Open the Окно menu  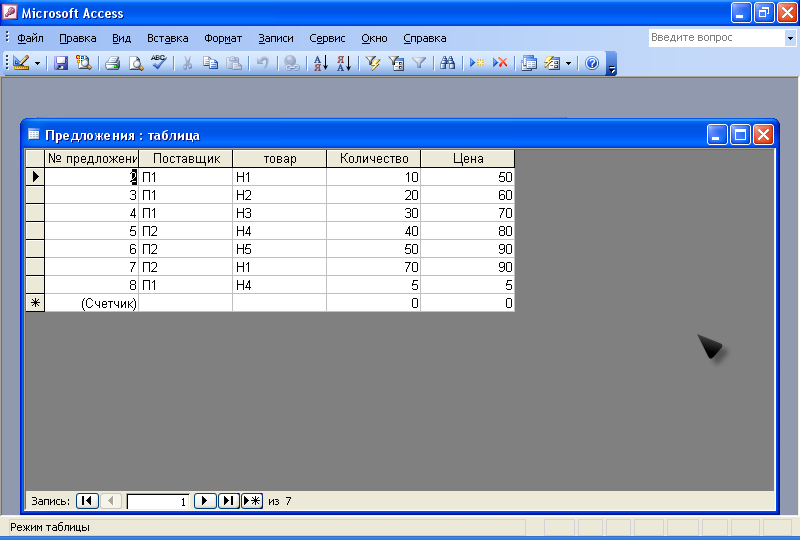[374, 38]
